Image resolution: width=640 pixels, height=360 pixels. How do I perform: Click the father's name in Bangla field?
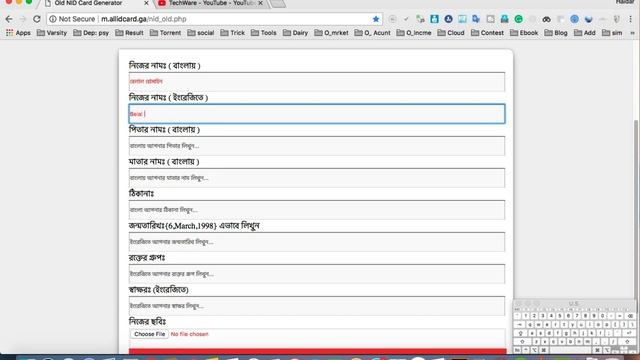[317, 146]
